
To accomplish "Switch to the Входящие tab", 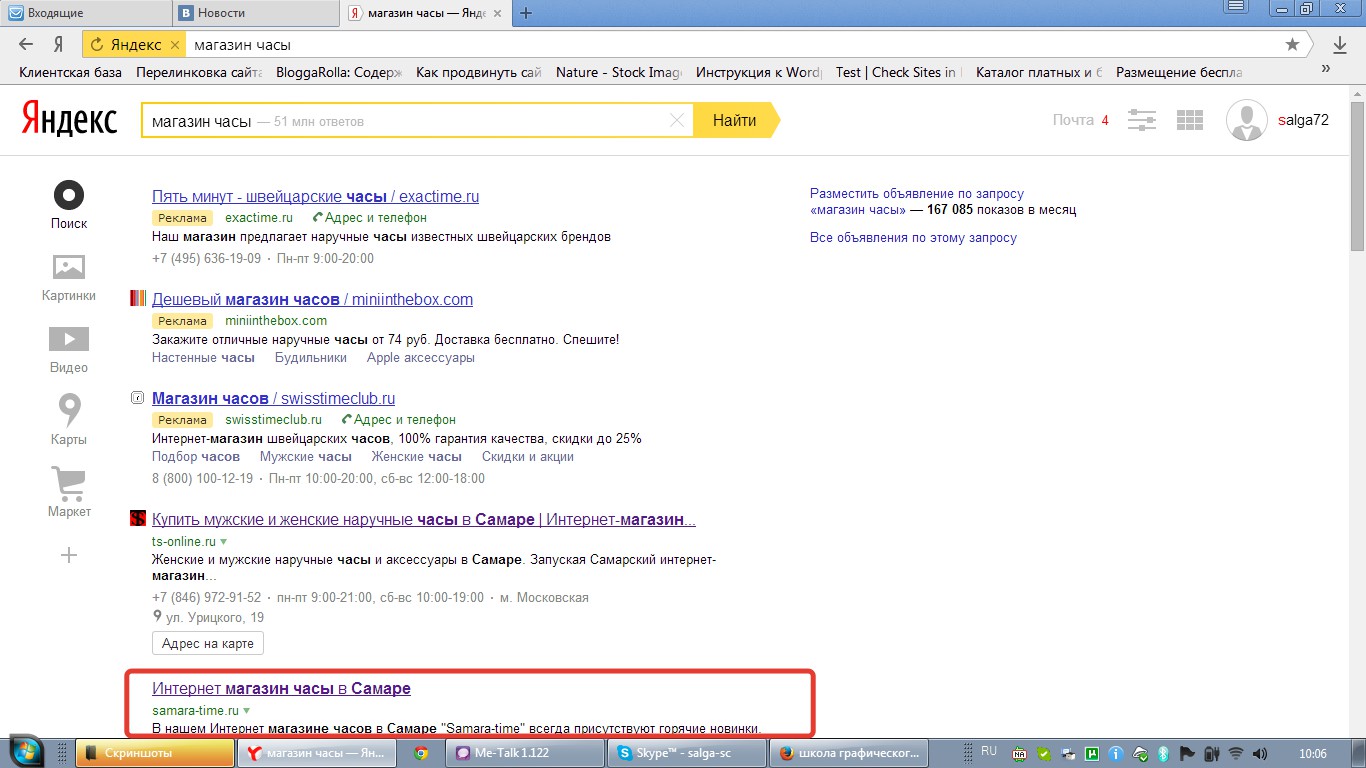I will (x=85, y=13).
